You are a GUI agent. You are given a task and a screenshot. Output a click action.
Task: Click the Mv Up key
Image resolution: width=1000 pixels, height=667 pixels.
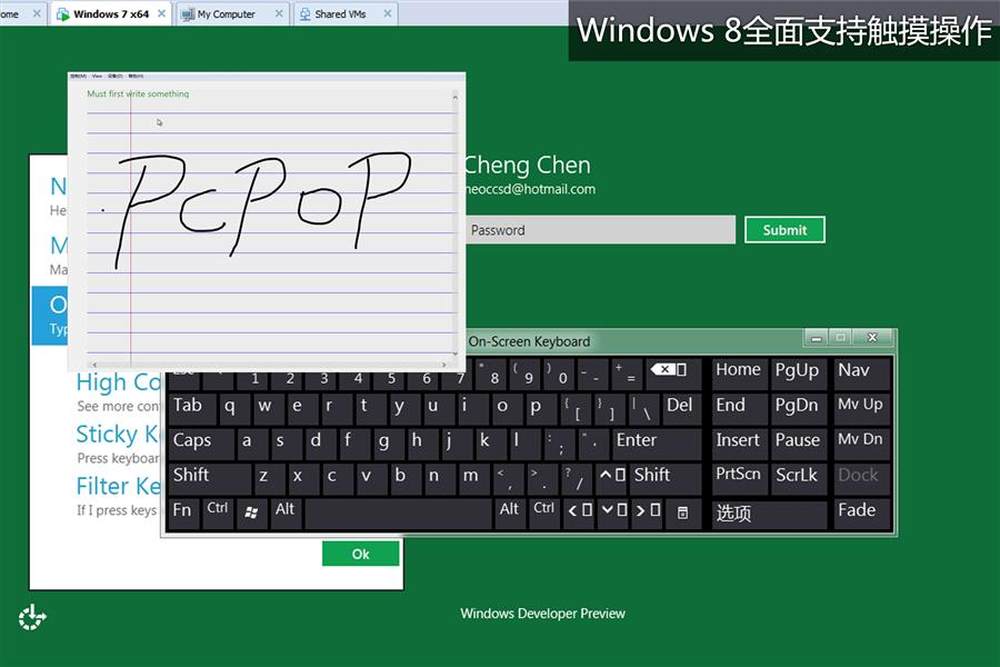pyautogui.click(x=862, y=407)
